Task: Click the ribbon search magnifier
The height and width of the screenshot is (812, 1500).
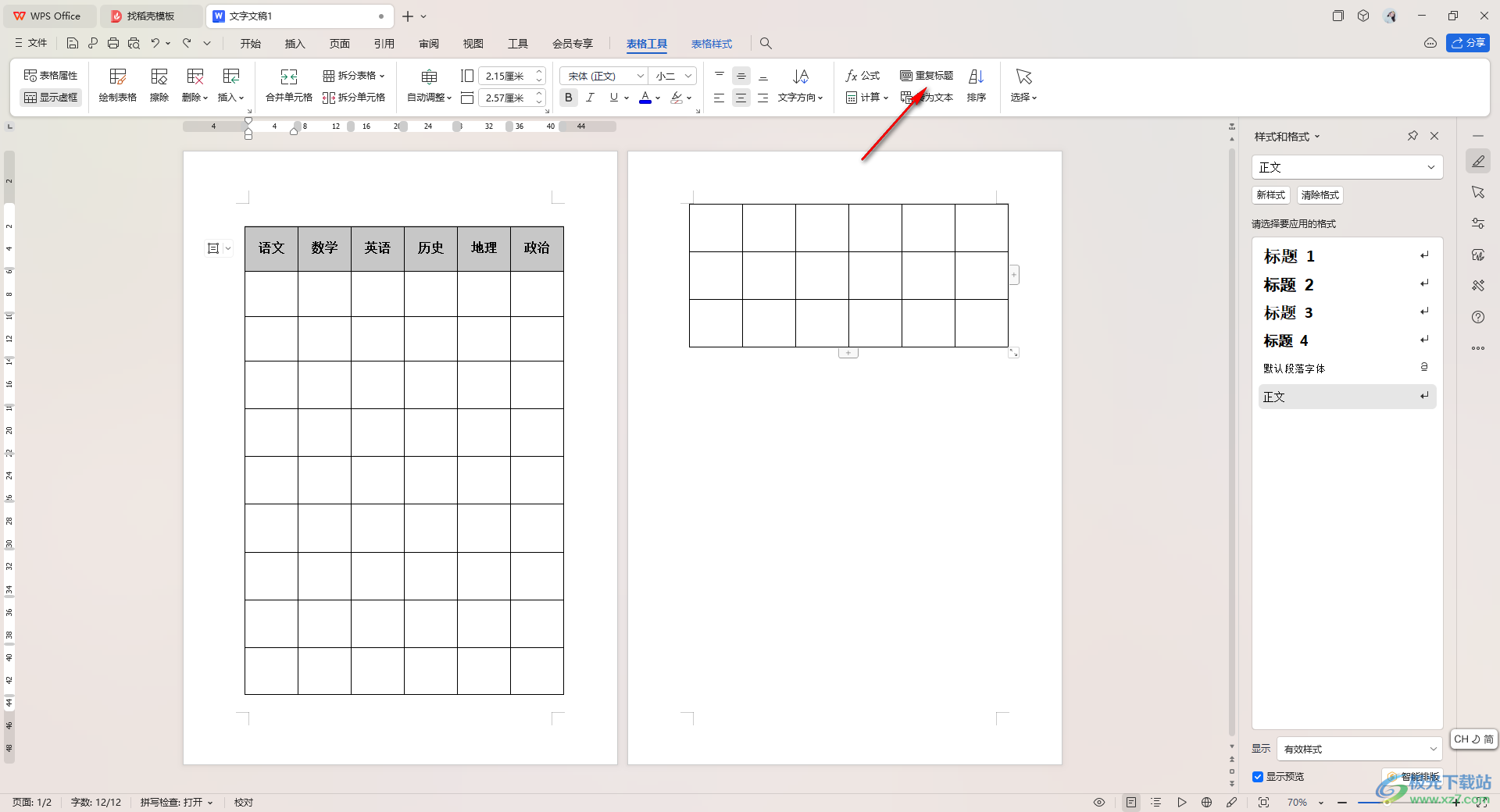Action: click(x=766, y=43)
